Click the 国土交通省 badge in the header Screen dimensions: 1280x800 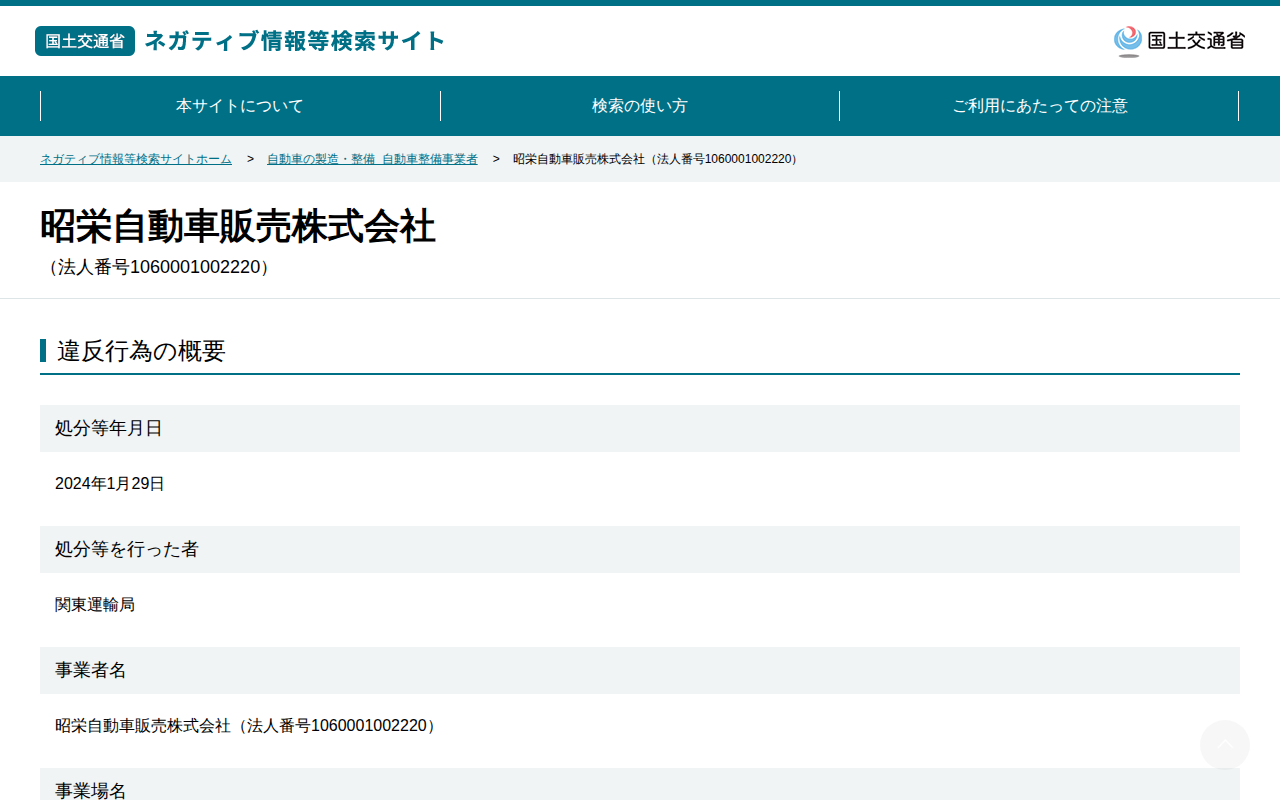click(85, 41)
